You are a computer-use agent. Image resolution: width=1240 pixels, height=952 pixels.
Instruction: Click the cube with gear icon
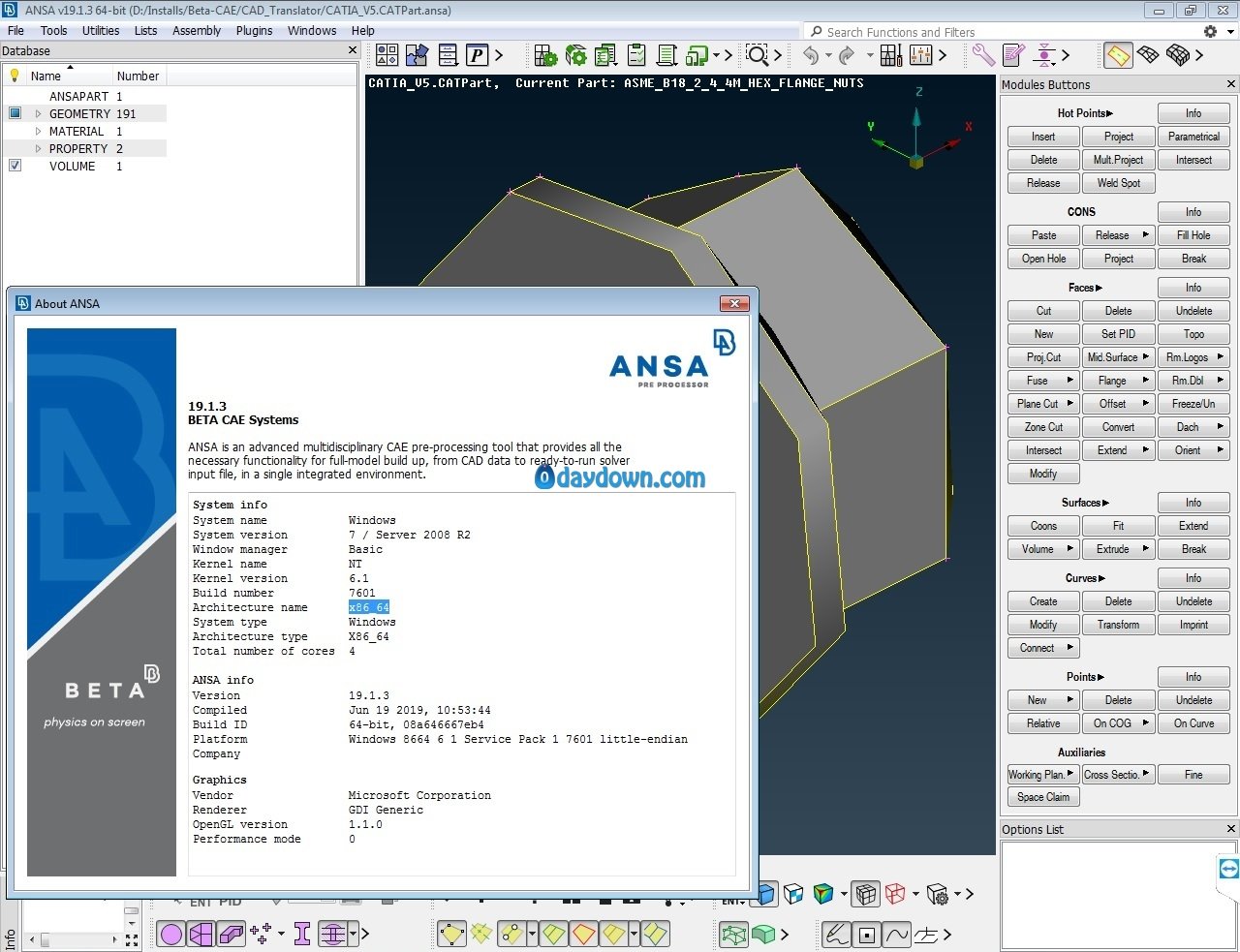[x=937, y=894]
